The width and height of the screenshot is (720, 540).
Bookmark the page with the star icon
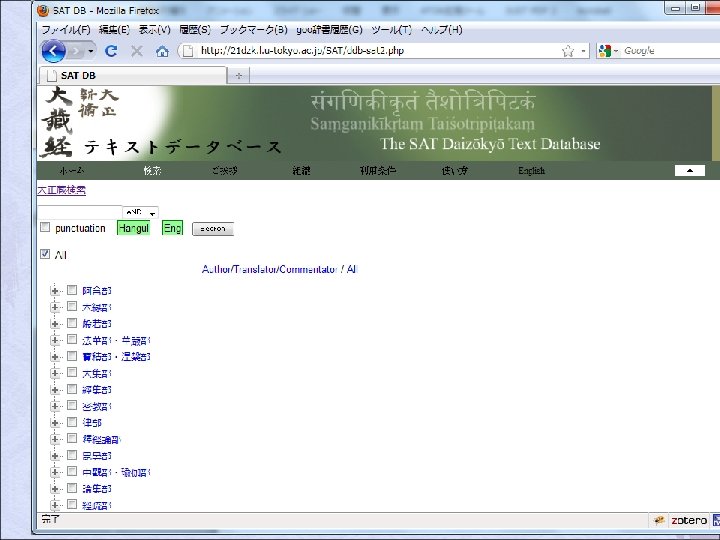tap(568, 51)
